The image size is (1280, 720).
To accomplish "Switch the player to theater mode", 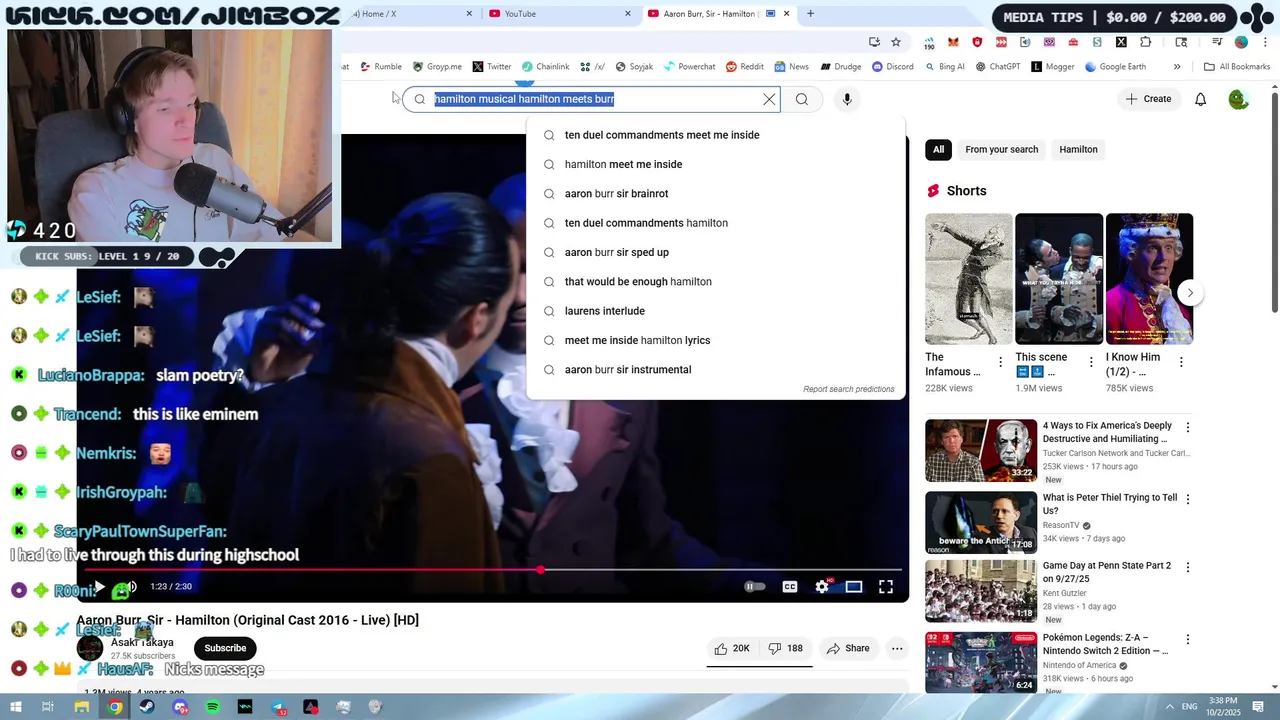I will pyautogui.click(x=854, y=587).
